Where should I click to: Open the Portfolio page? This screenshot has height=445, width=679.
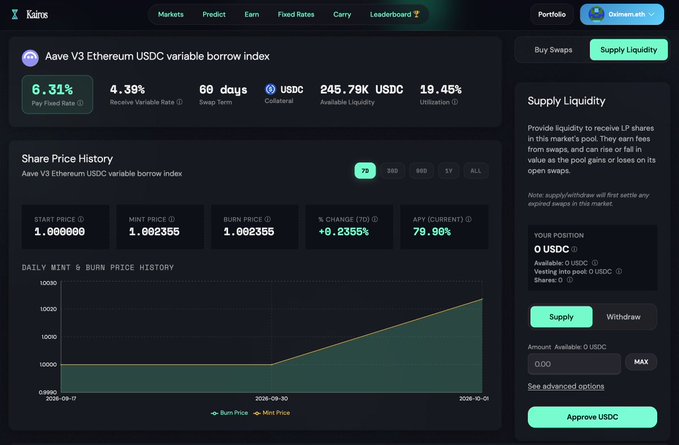point(552,14)
